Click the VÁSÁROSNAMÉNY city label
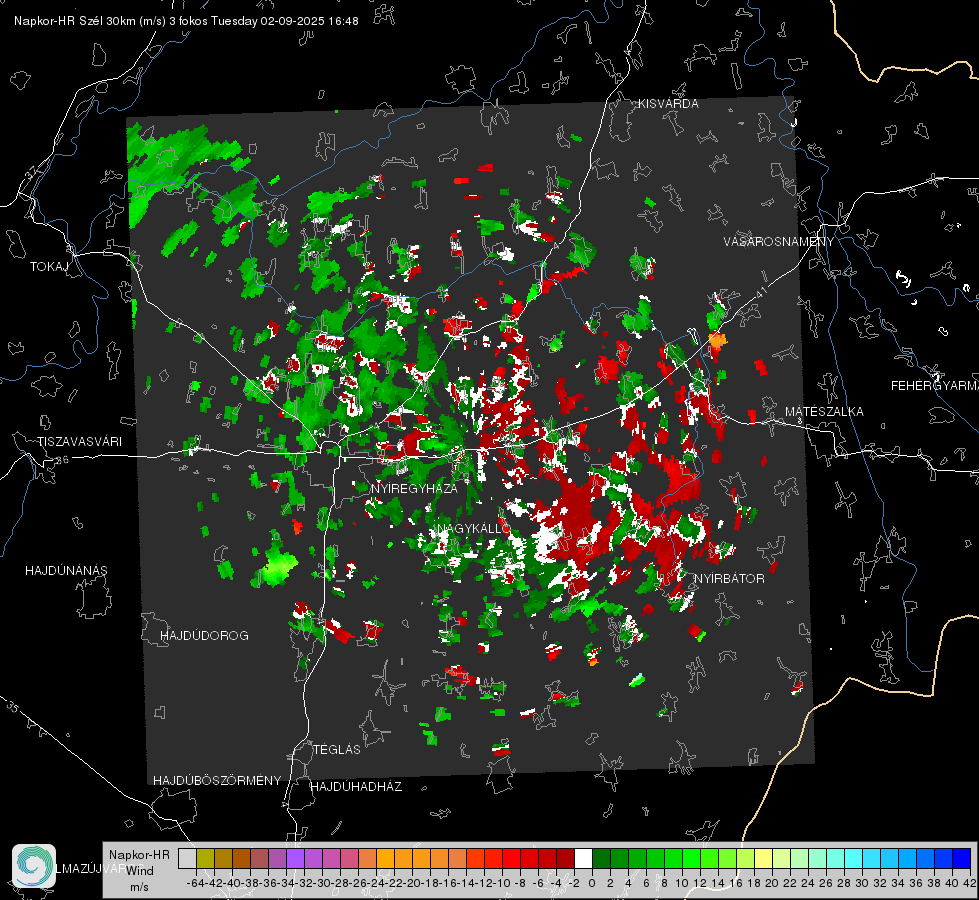The width and height of the screenshot is (979, 900). 779,242
